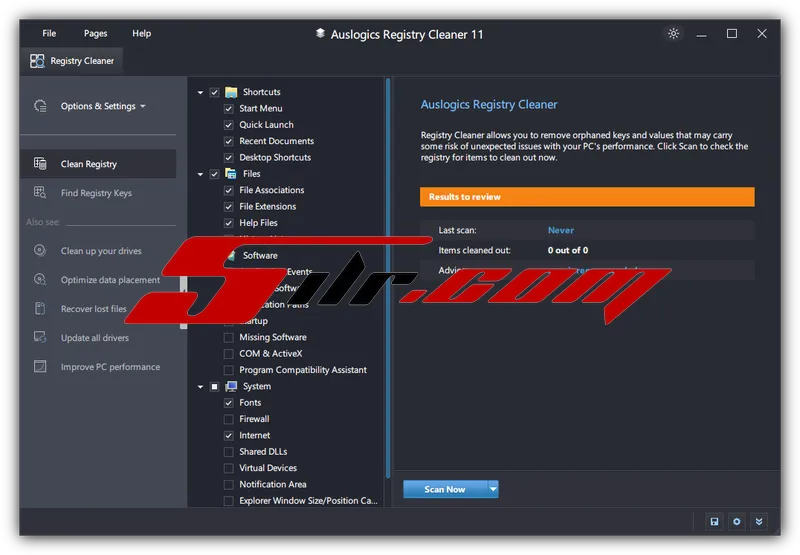Viewport: 800px width, 555px height.
Task: Click the Optimize data placement icon
Action: pyautogui.click(x=40, y=280)
